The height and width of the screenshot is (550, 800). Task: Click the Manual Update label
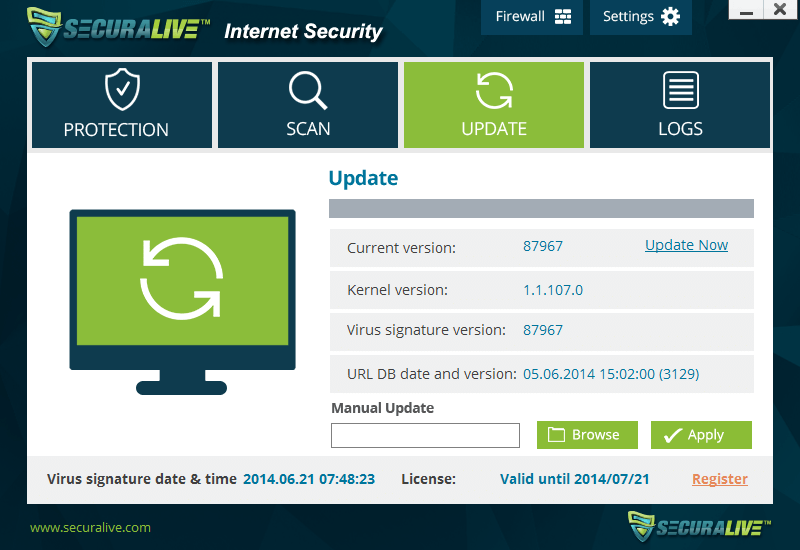[x=383, y=408]
